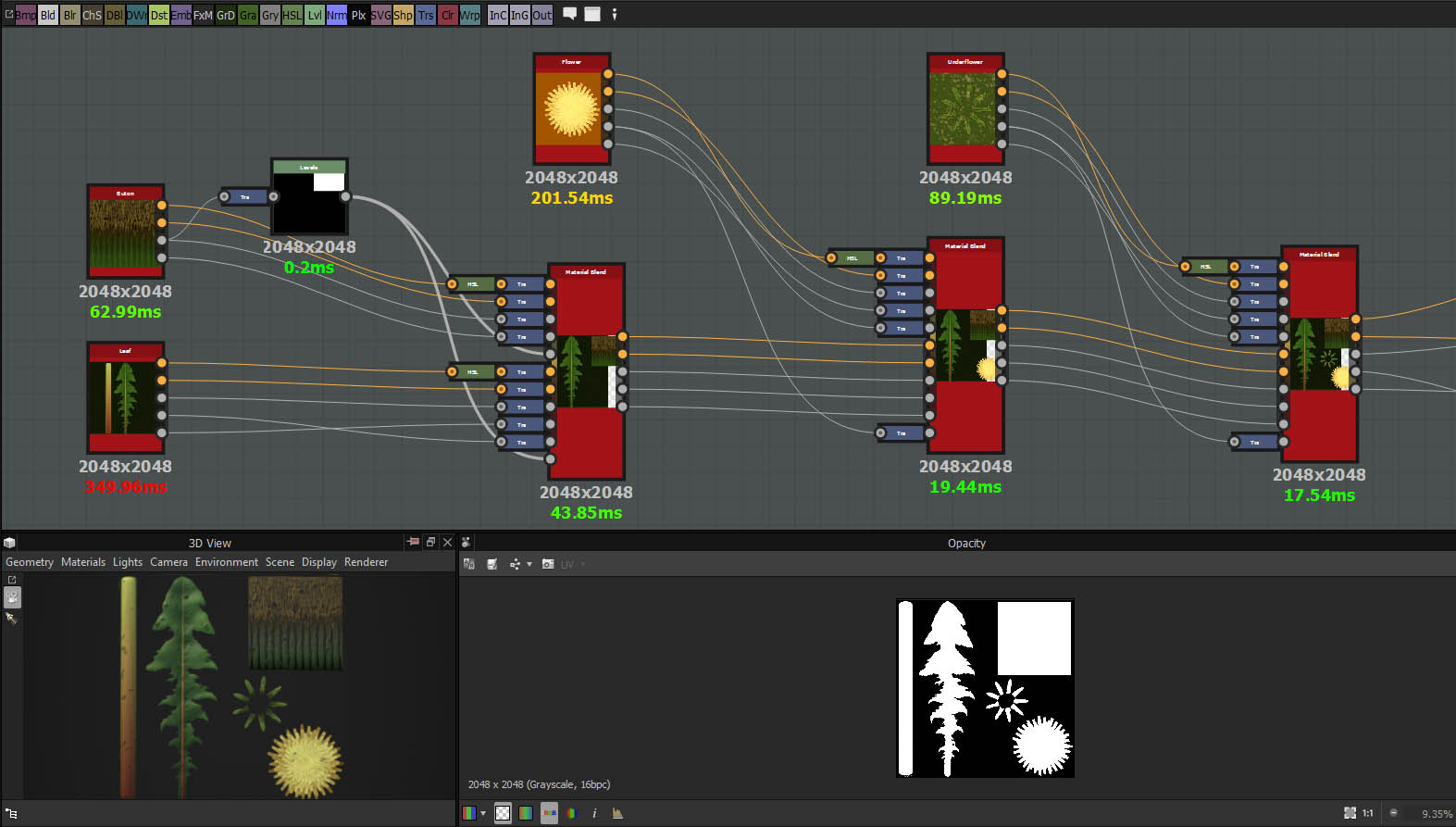Add Directional Blur node with DBl button
Screen dimensions: 1456x827
[x=115, y=15]
